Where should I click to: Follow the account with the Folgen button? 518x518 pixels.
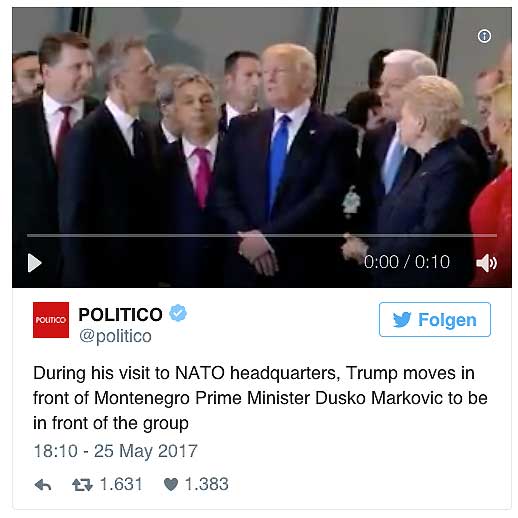(435, 319)
